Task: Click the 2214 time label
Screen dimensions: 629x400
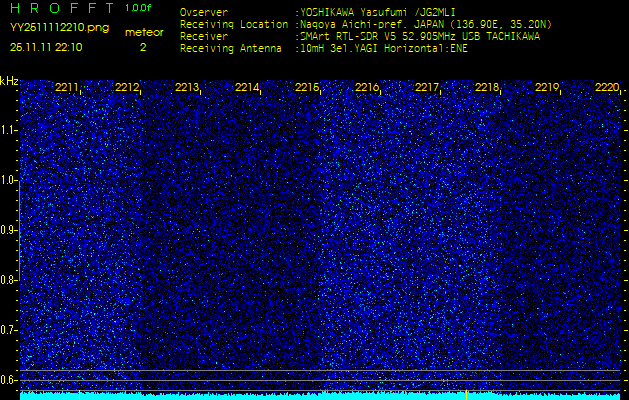Action: [247, 87]
